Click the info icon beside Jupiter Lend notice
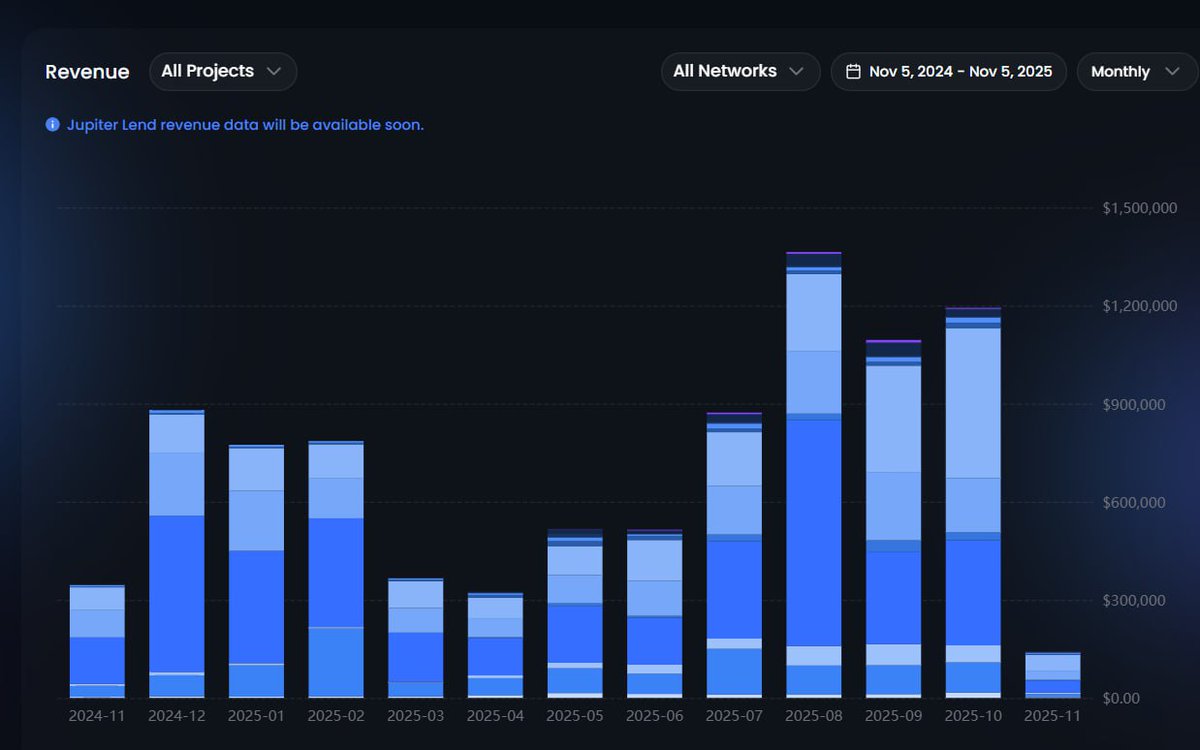1200x750 pixels. coord(53,125)
